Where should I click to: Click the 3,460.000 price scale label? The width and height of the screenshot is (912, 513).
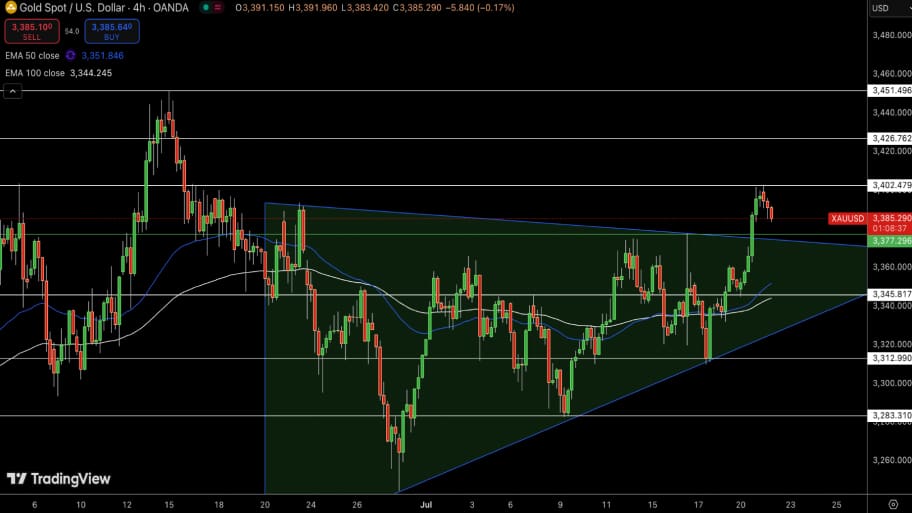[x=892, y=74]
